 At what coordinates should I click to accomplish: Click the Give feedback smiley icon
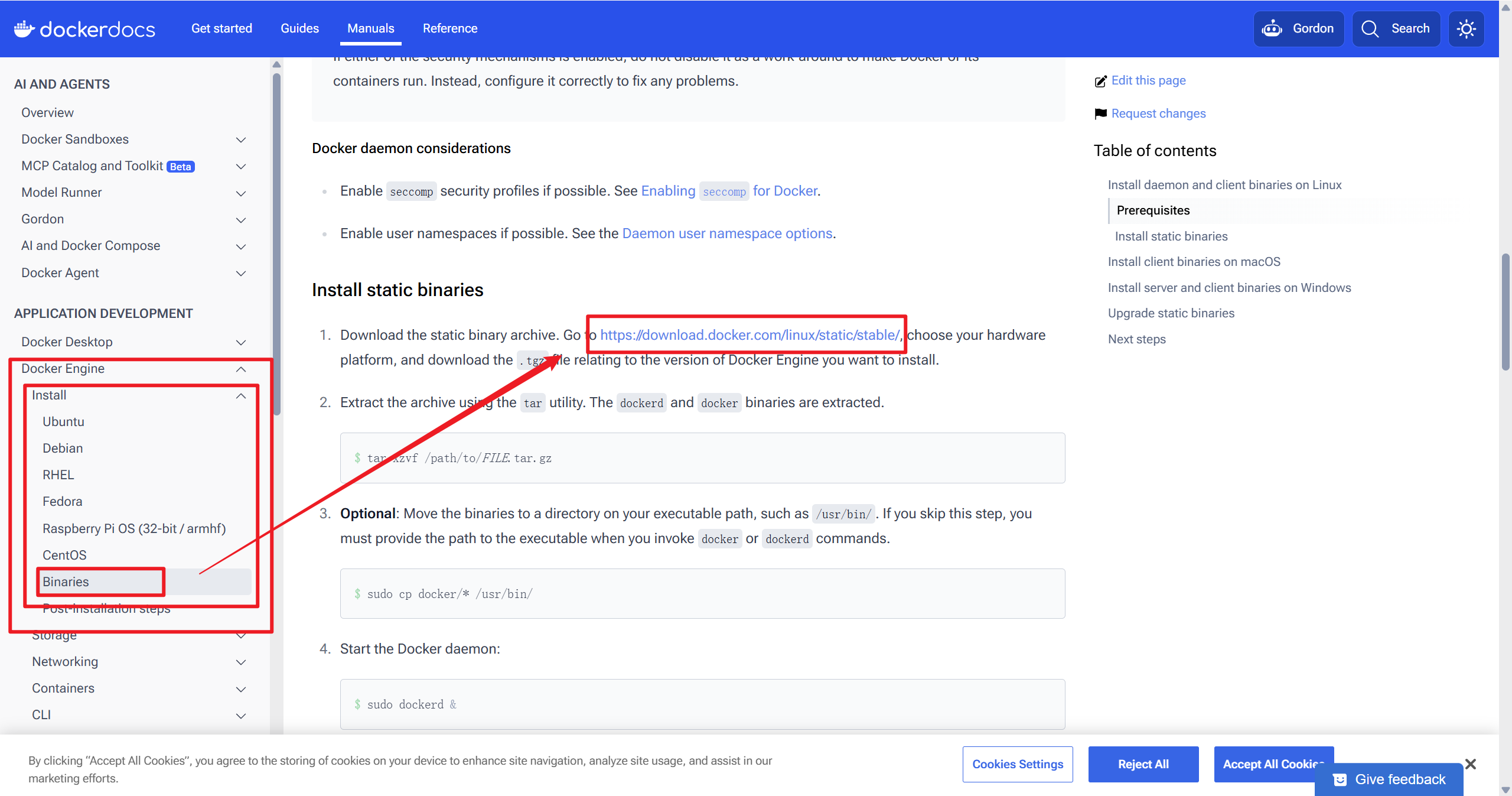coord(1340,779)
